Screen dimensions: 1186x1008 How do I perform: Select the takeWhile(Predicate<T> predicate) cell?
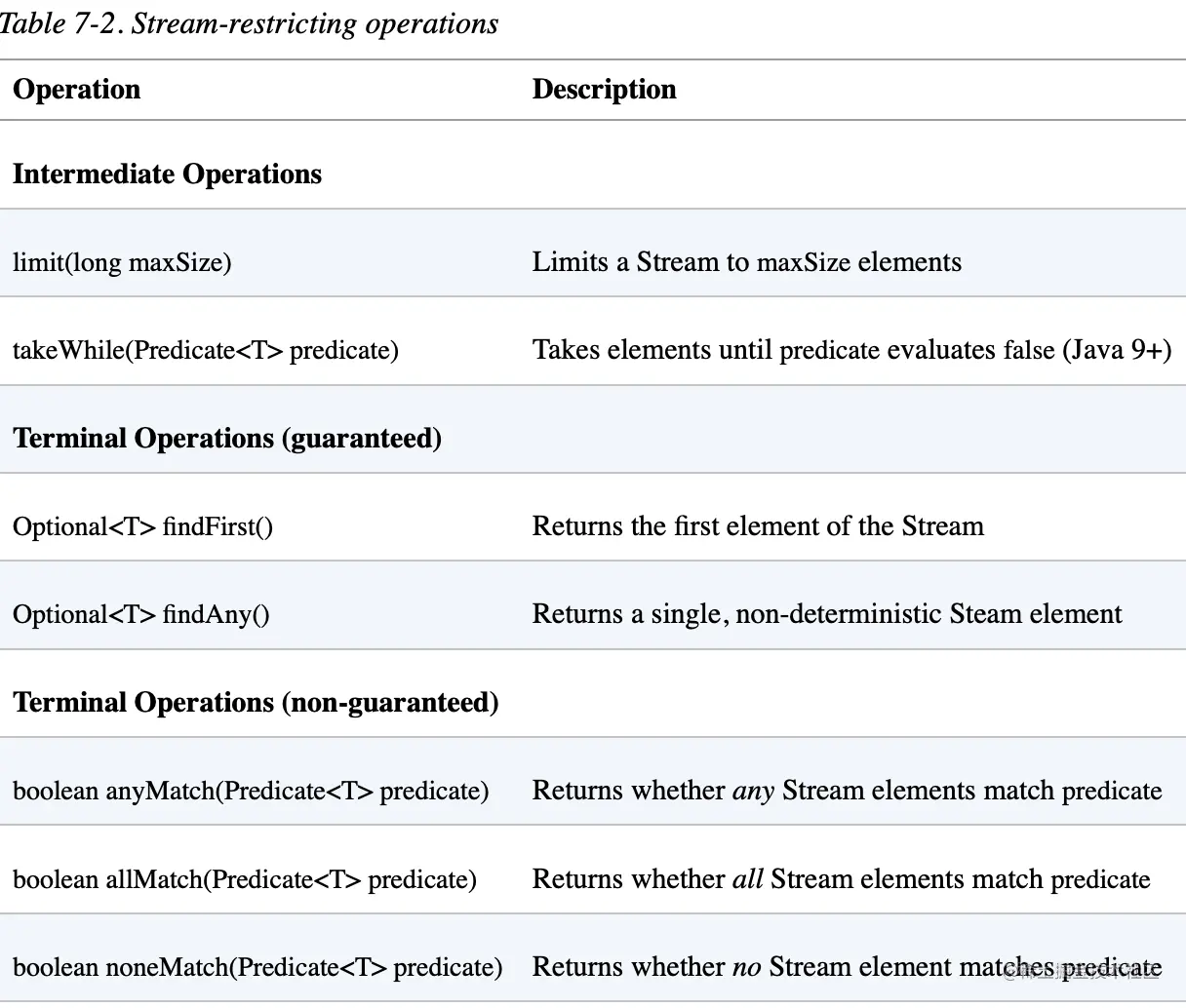pos(206,350)
